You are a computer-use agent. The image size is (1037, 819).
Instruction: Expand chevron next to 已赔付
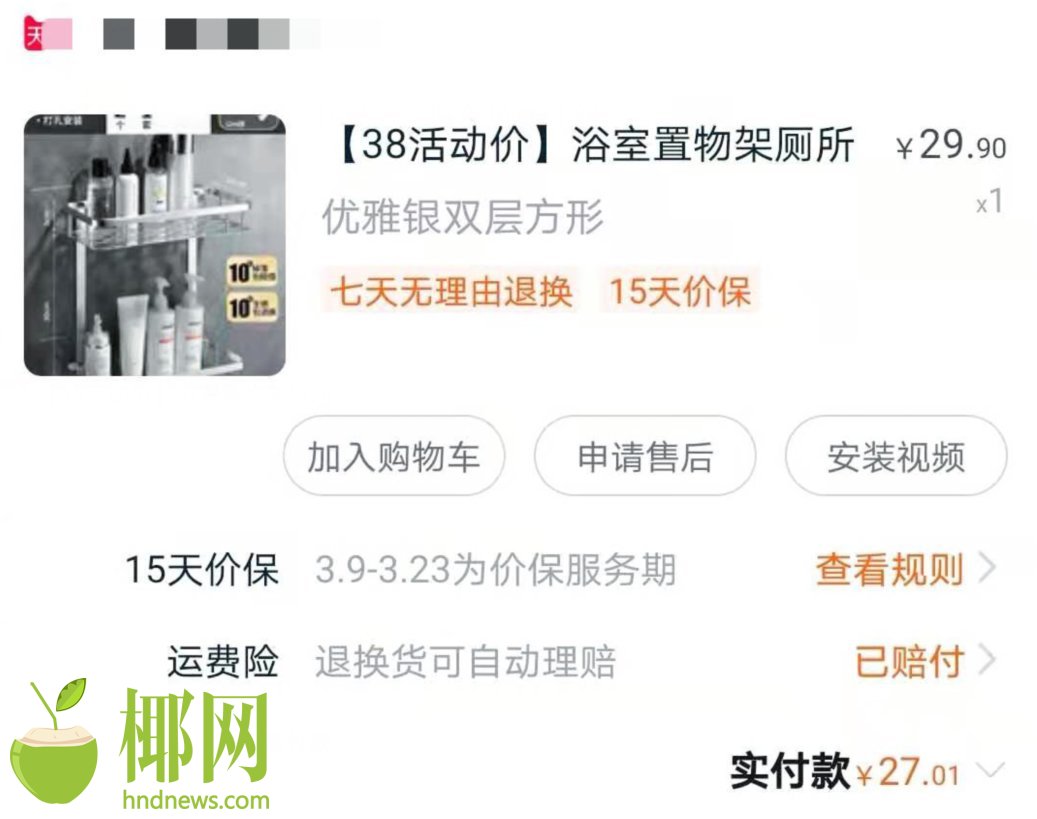tap(988, 660)
